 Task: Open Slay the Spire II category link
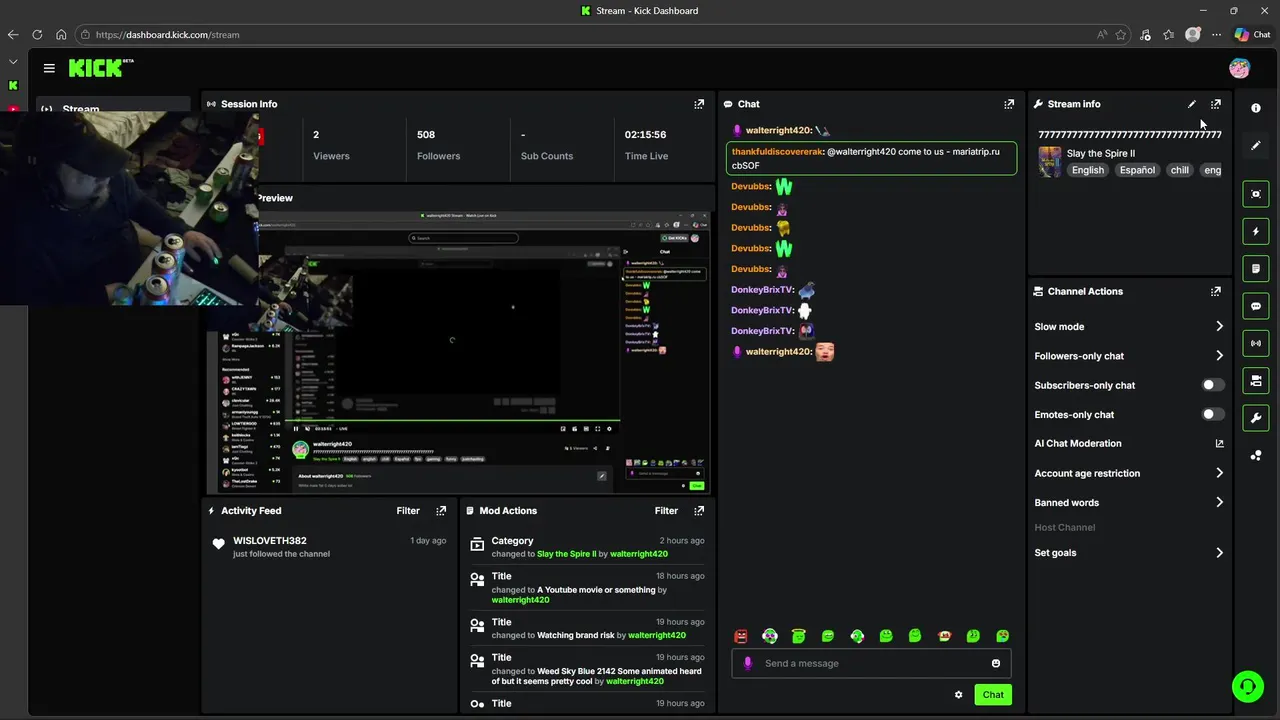(x=566, y=554)
